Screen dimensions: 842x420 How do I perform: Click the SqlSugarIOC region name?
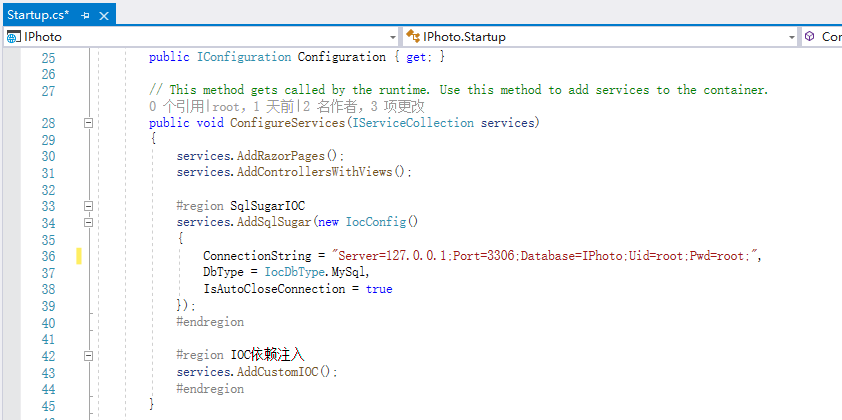point(268,206)
